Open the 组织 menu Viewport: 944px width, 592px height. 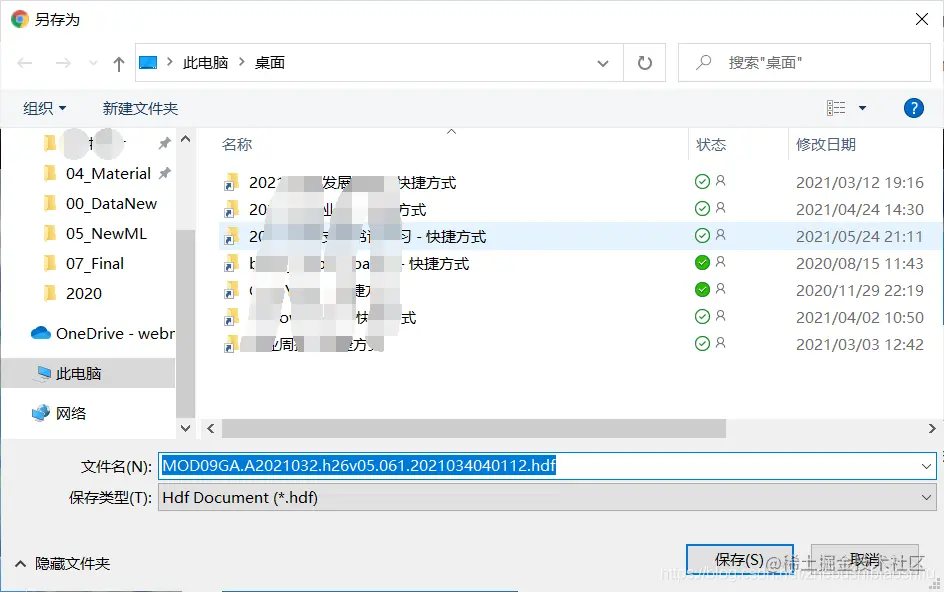(x=44, y=108)
